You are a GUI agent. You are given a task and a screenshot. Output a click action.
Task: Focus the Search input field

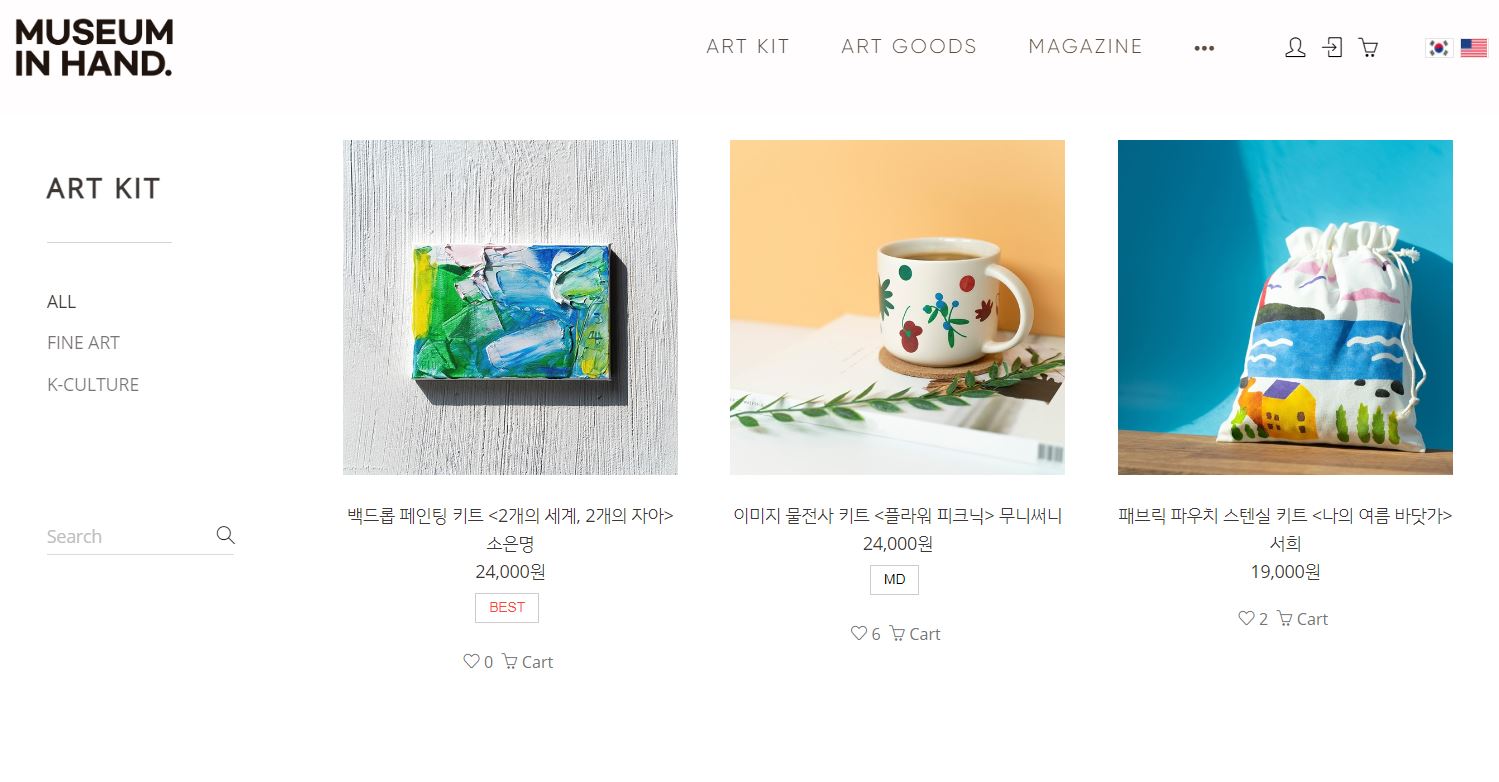pos(128,537)
